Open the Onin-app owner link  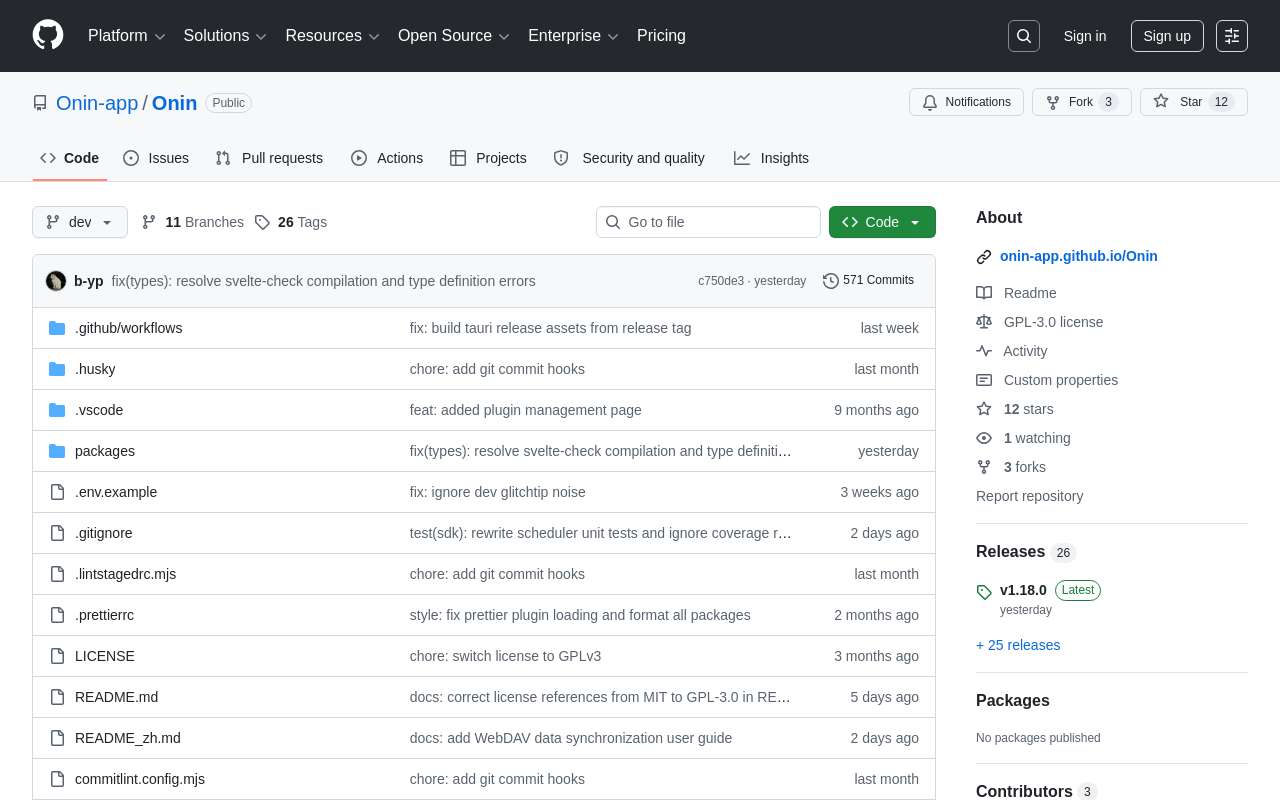[97, 103]
